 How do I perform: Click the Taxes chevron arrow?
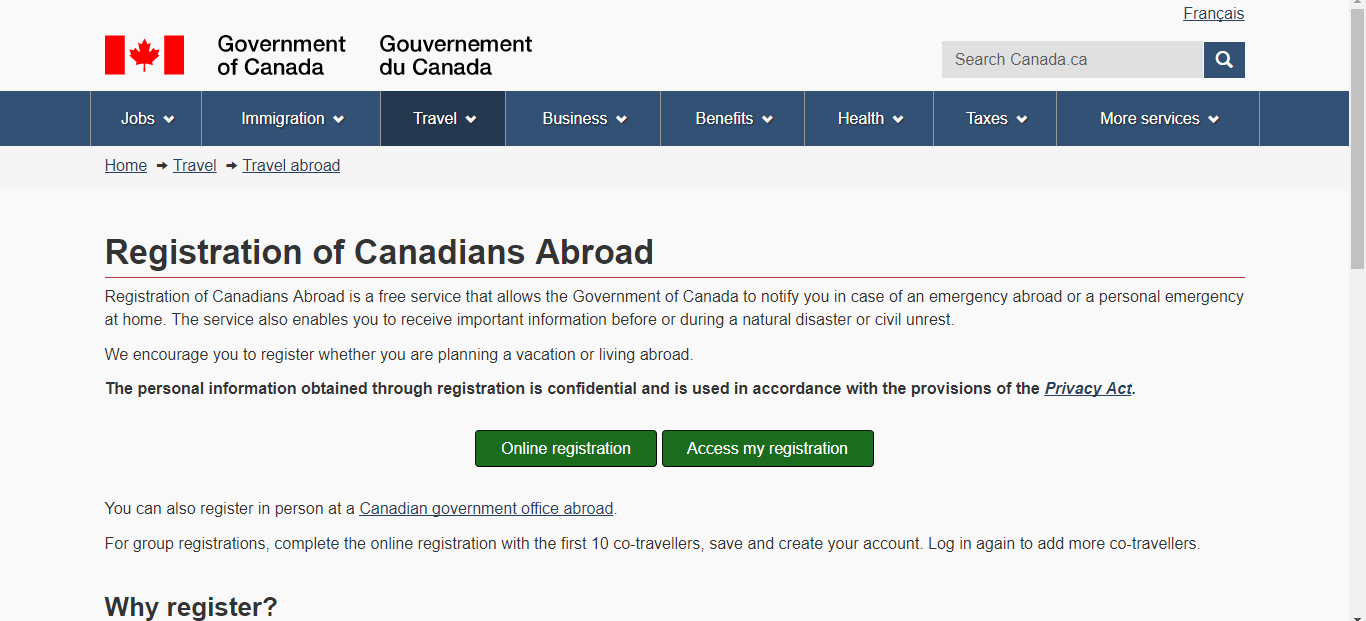pos(1022,119)
